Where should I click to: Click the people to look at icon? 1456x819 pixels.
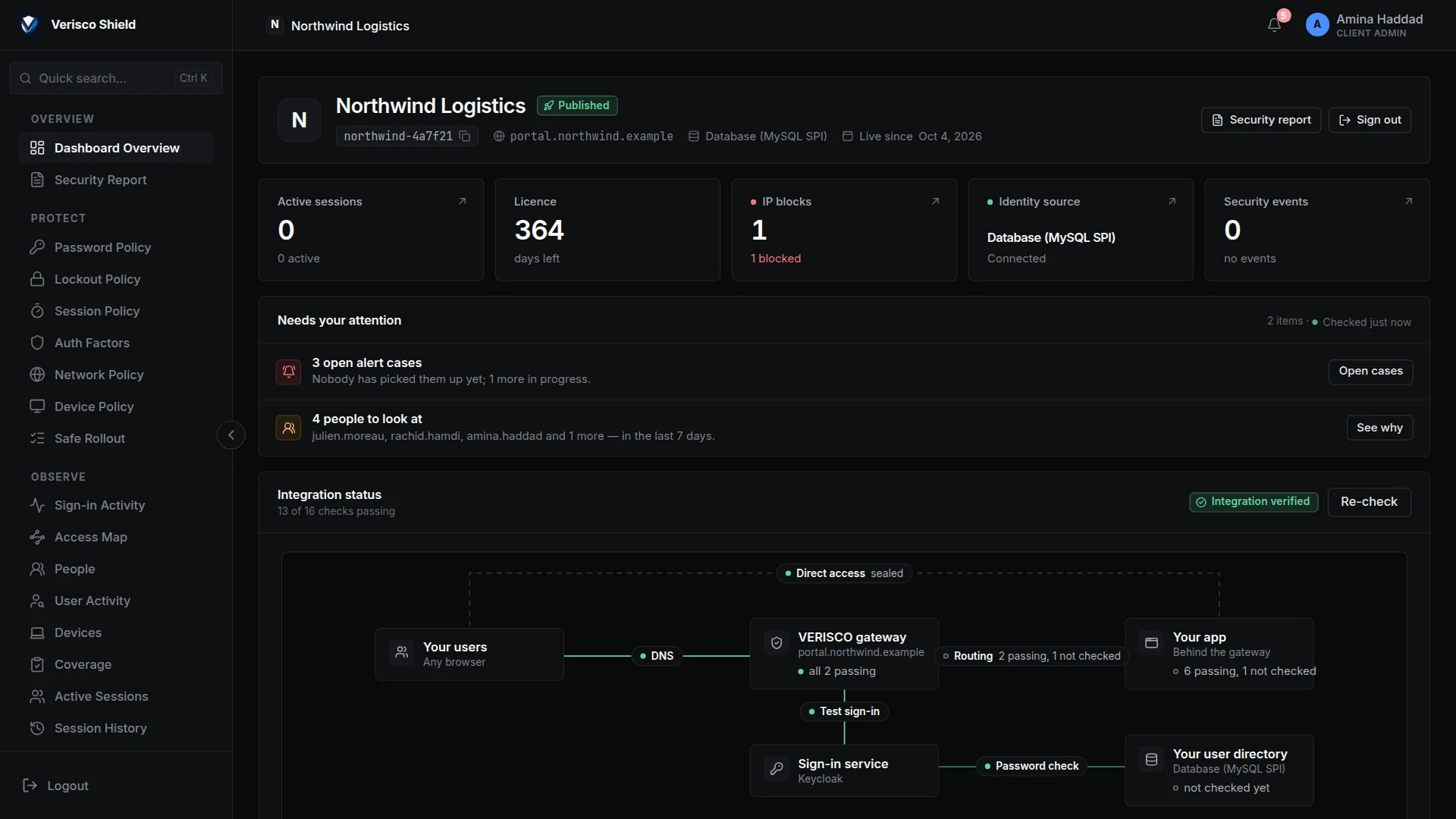pyautogui.click(x=288, y=428)
